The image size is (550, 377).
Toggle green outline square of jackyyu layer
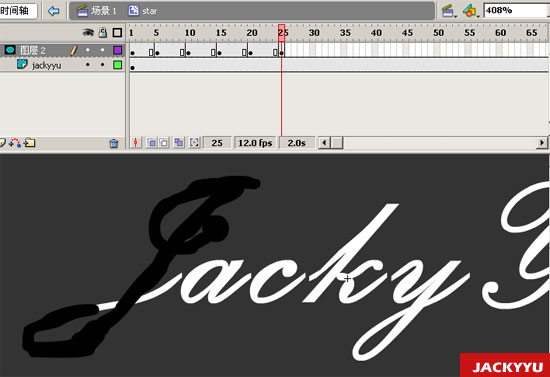(118, 65)
